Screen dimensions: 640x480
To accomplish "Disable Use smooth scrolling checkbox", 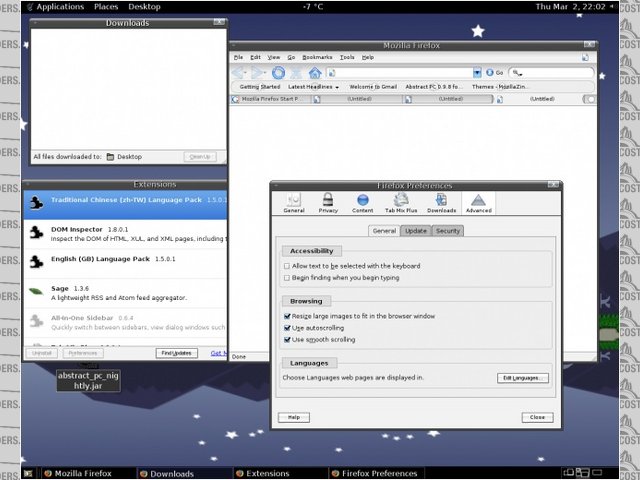I will [x=288, y=340].
